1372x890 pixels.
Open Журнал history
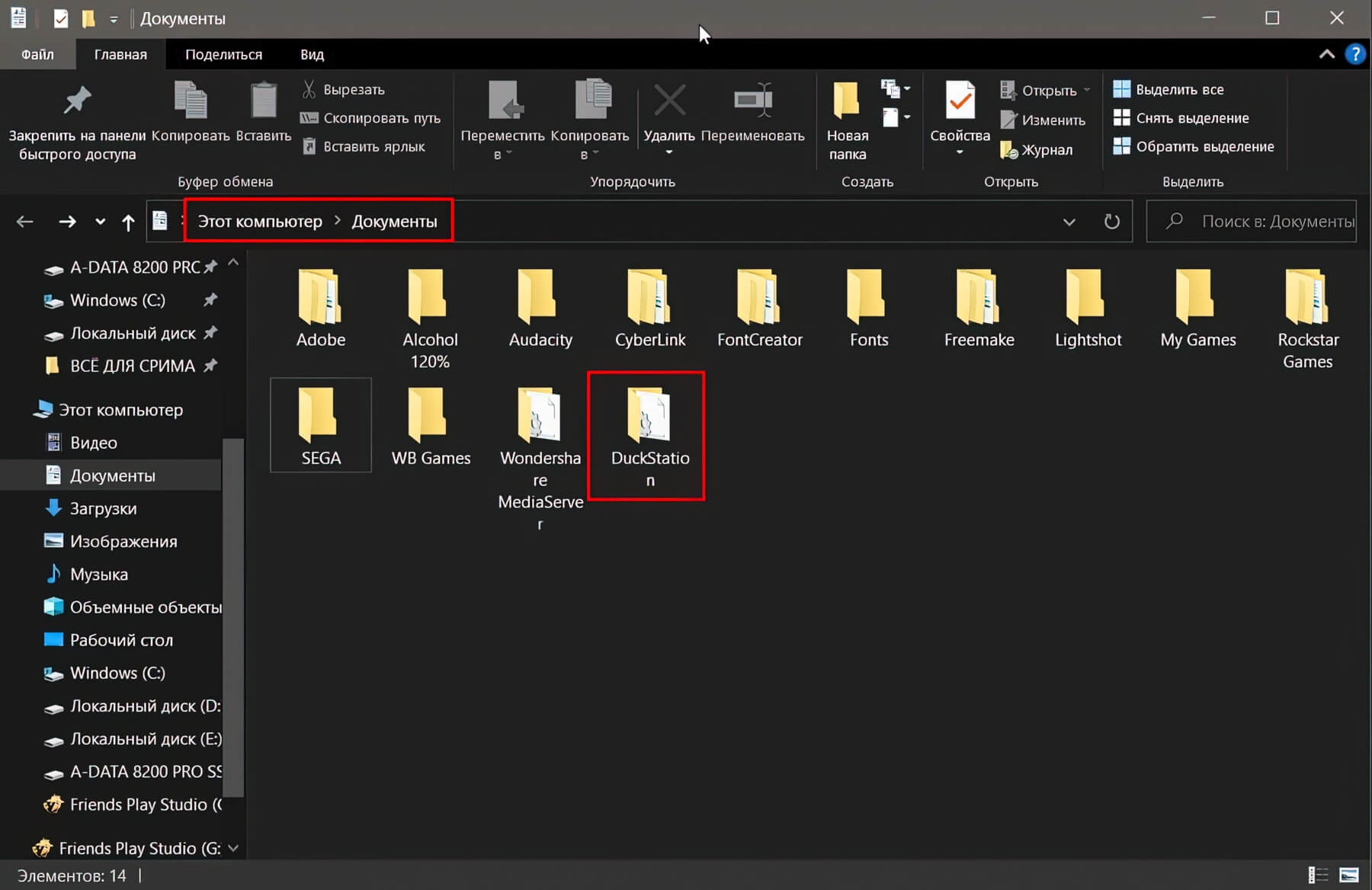[x=1036, y=150]
